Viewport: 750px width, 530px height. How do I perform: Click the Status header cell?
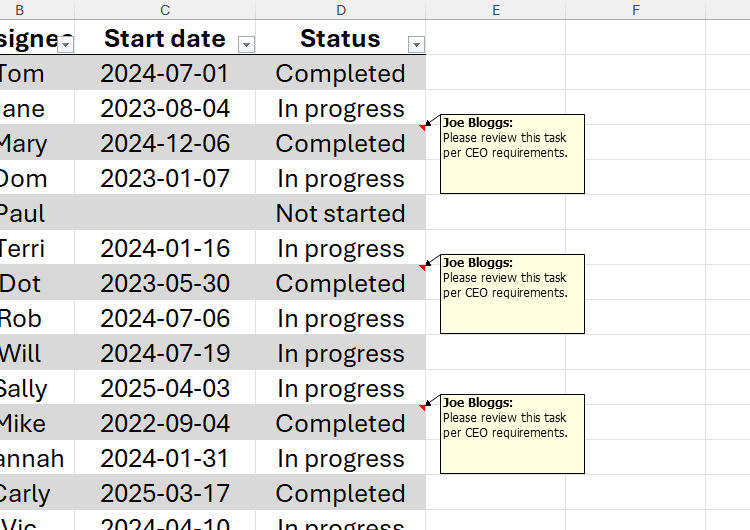point(340,39)
